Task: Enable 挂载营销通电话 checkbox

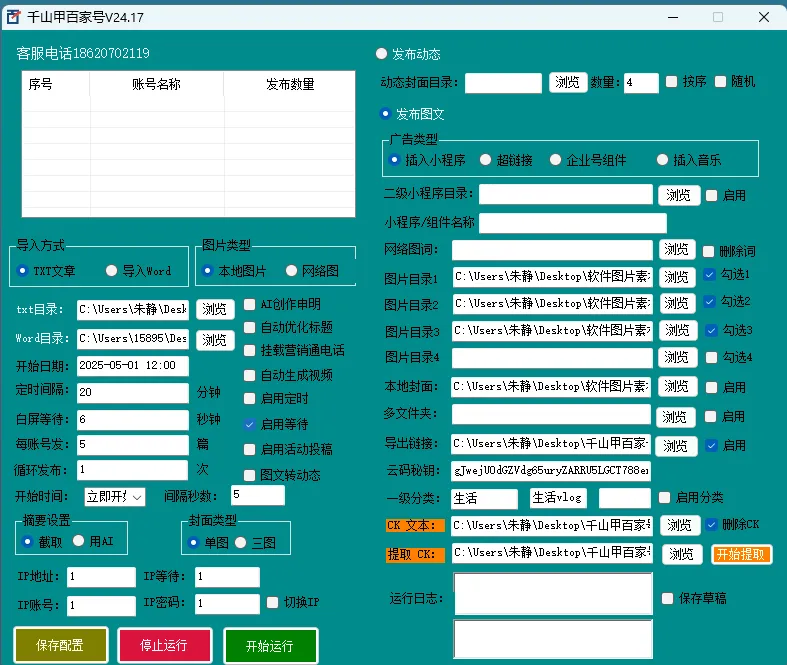Action: (x=249, y=350)
